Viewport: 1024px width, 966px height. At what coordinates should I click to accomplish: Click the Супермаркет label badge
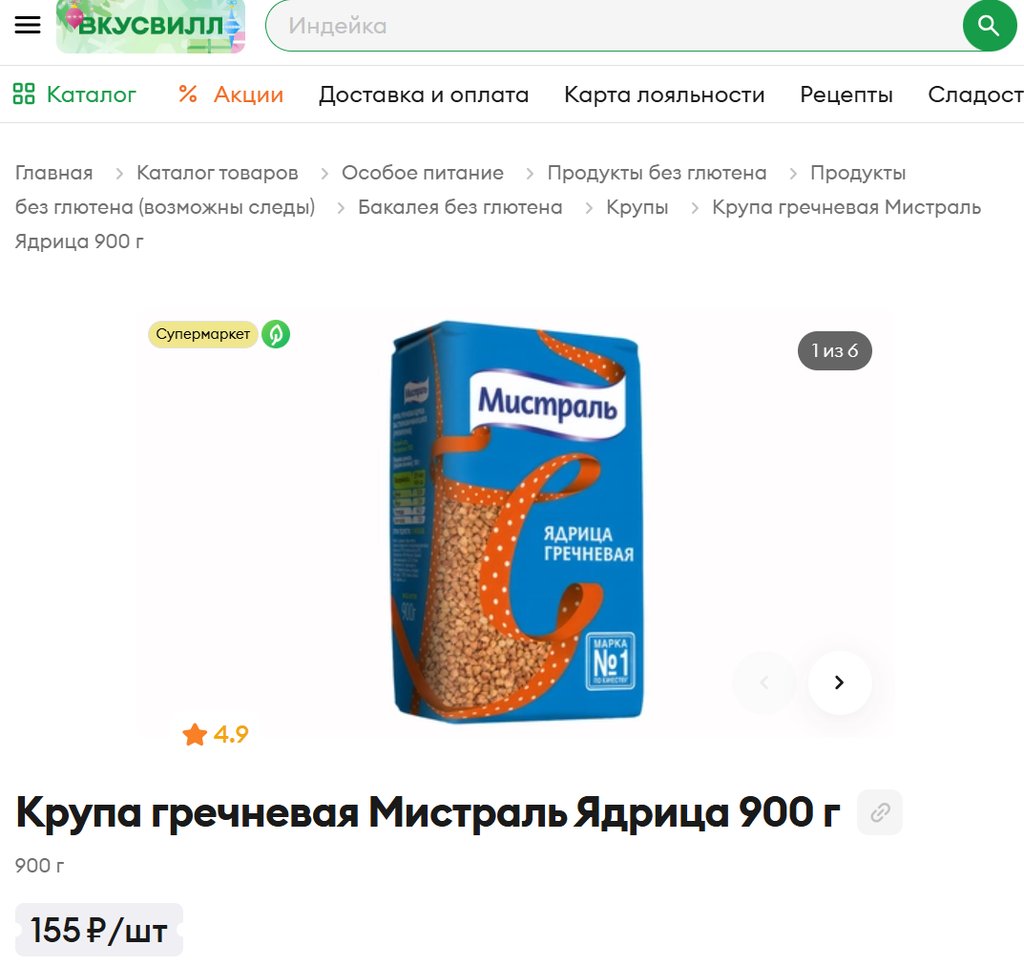[202, 334]
